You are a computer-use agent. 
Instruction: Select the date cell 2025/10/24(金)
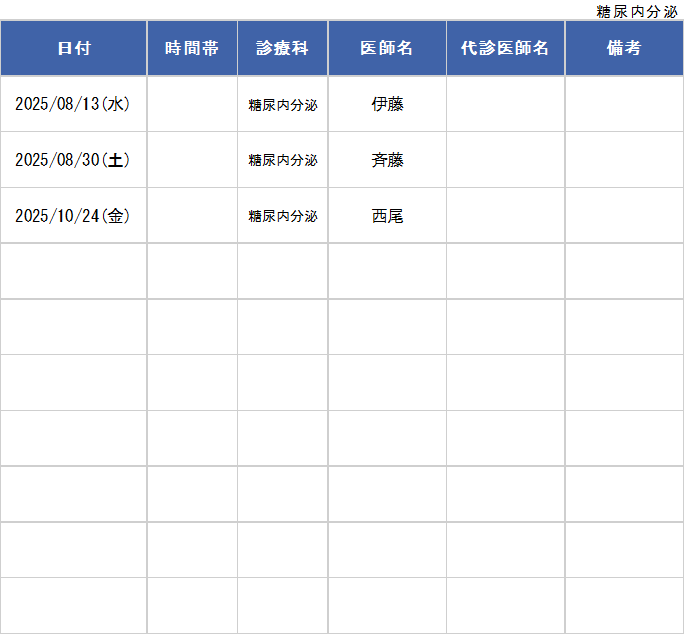click(x=73, y=215)
